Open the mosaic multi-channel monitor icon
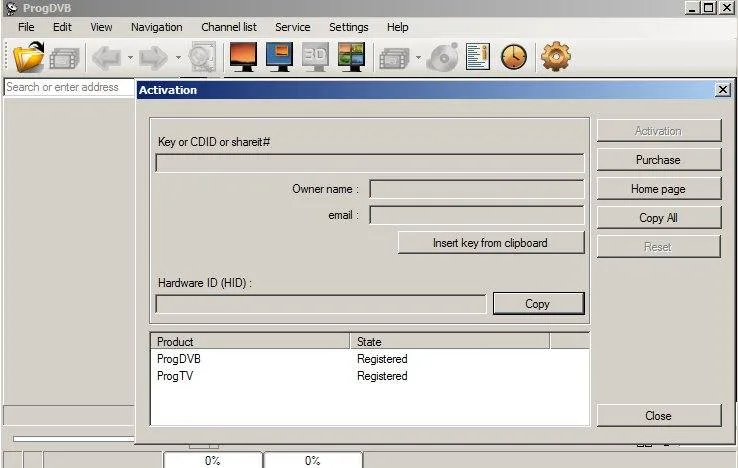The width and height of the screenshot is (738, 468). tap(351, 57)
